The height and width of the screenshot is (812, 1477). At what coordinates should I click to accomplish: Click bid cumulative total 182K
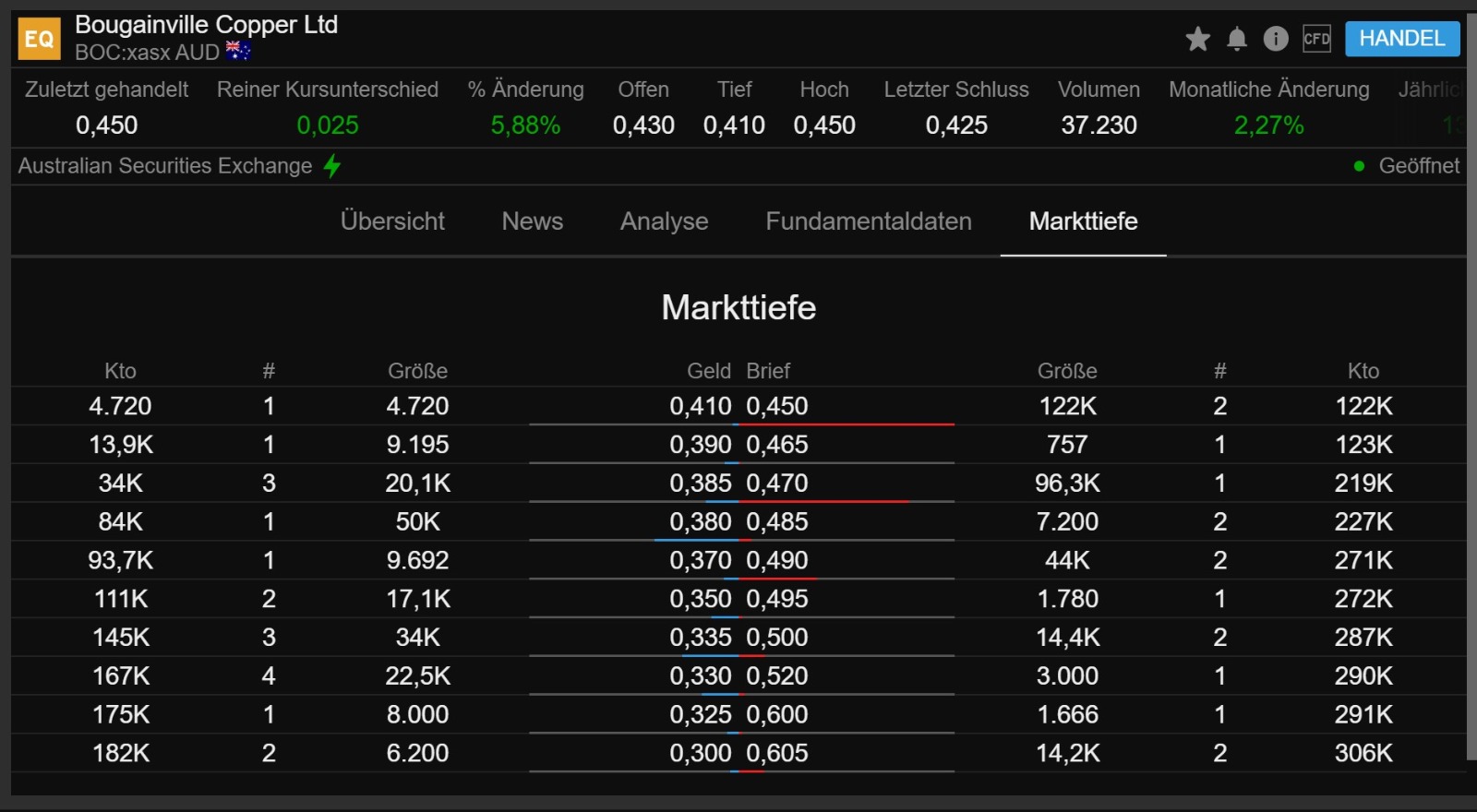[x=121, y=753]
